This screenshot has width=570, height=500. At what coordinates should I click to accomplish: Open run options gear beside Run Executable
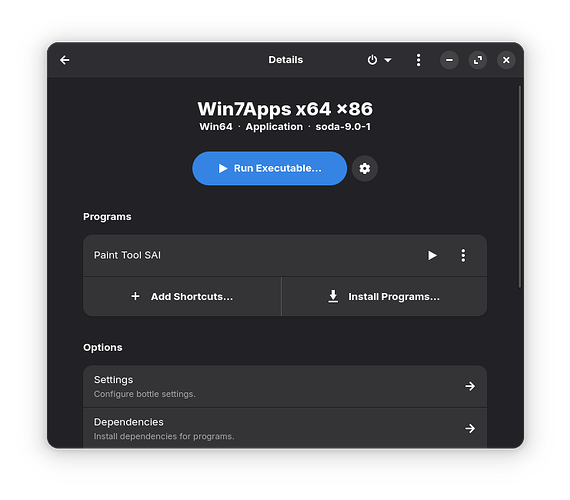[365, 168]
